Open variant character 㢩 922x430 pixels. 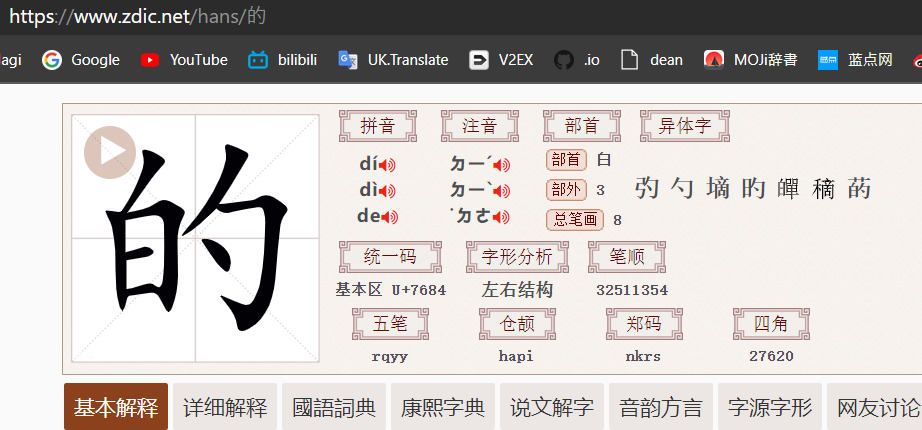pyautogui.click(x=647, y=189)
